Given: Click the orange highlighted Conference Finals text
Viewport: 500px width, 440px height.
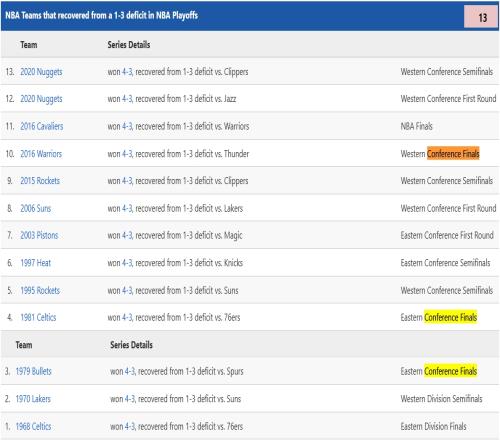Looking at the screenshot, I should [453, 154].
